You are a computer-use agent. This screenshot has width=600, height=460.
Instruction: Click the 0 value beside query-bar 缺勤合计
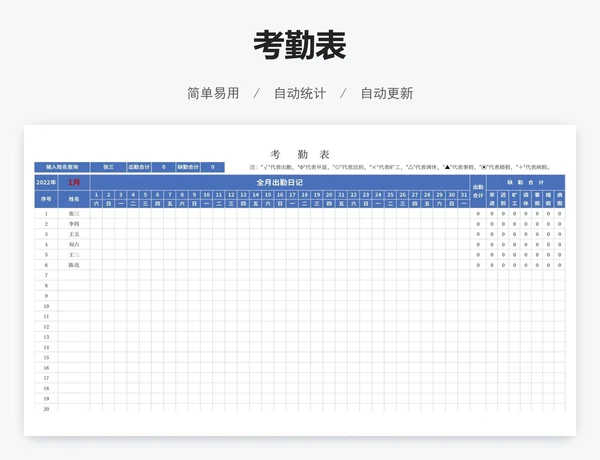click(x=213, y=167)
